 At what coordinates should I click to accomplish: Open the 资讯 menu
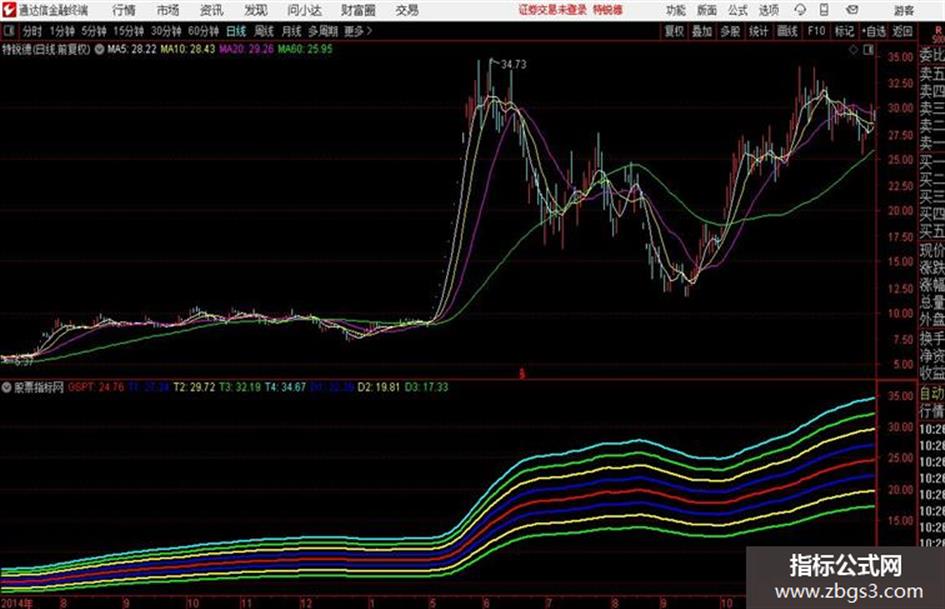tap(212, 10)
